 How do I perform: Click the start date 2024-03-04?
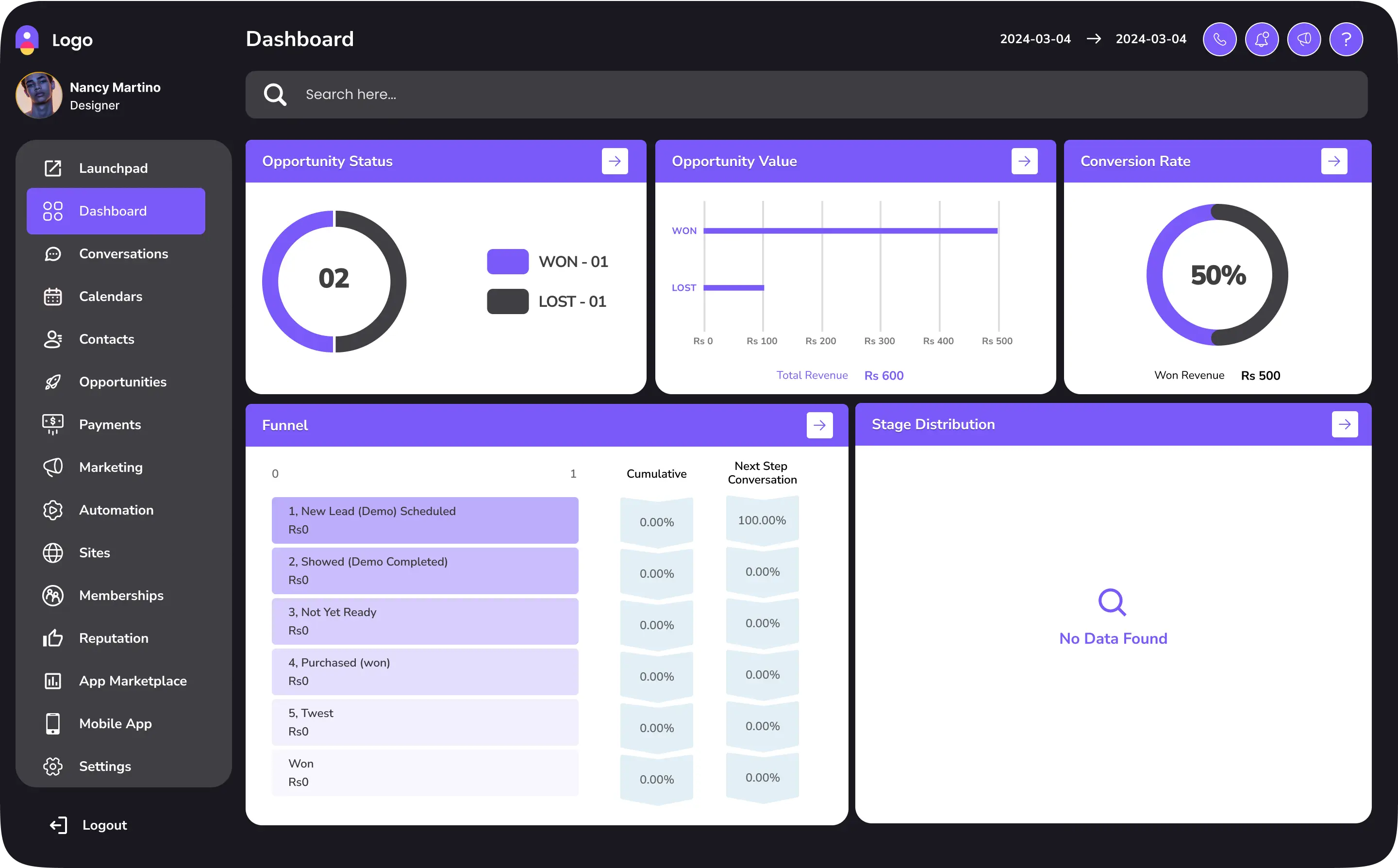click(x=1035, y=39)
